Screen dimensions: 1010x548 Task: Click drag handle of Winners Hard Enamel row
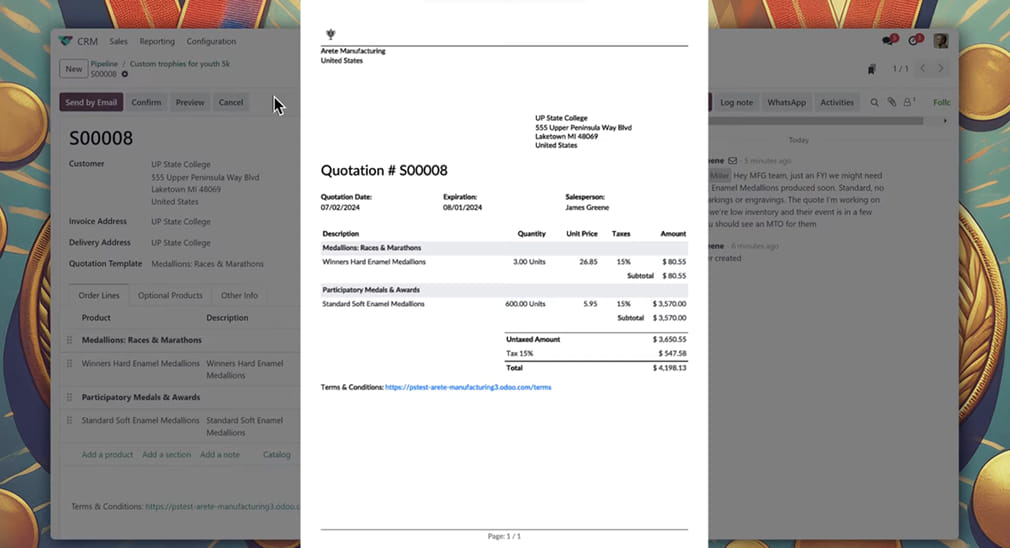pyautogui.click(x=70, y=364)
